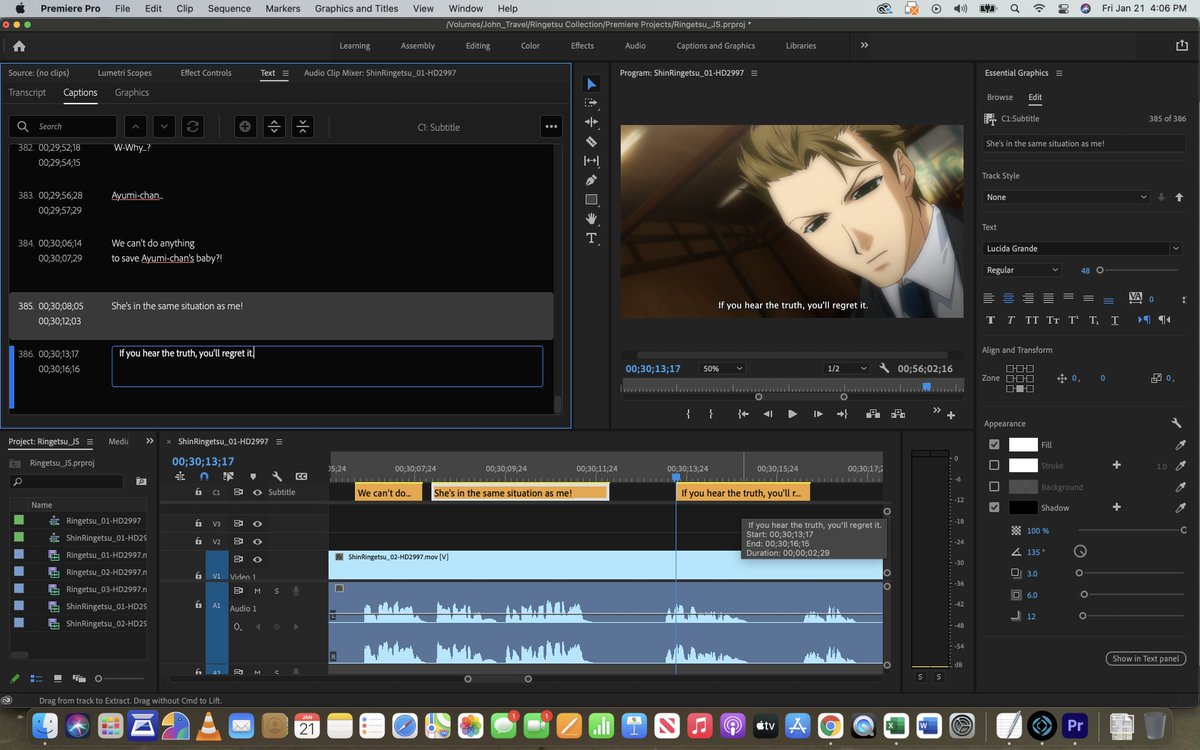
Task: Open the 1/2 playback resolution dropdown
Action: (x=845, y=368)
